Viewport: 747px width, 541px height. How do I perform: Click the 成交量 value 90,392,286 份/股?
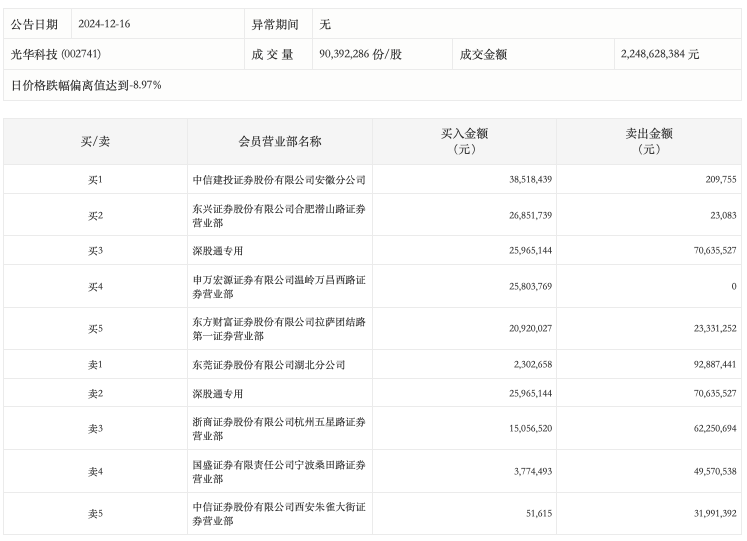point(359,54)
